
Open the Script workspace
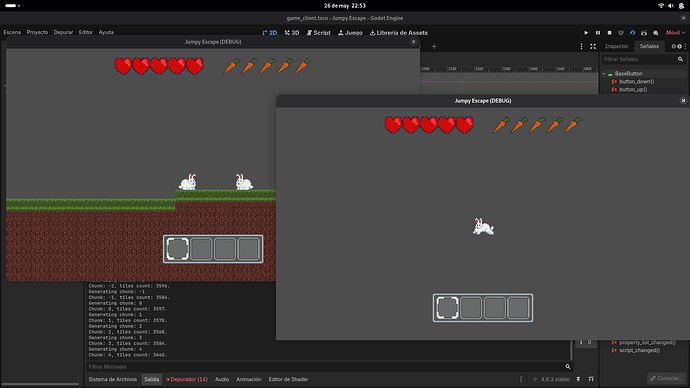click(319, 33)
